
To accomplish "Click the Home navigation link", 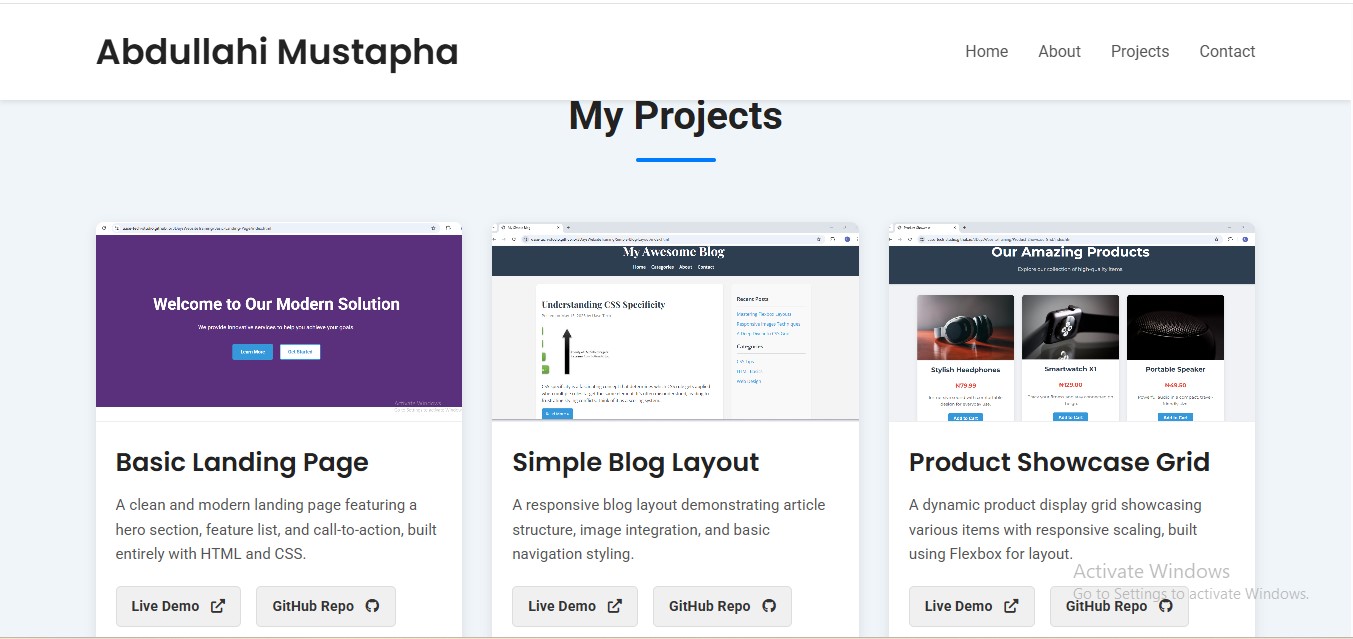I will point(986,51).
